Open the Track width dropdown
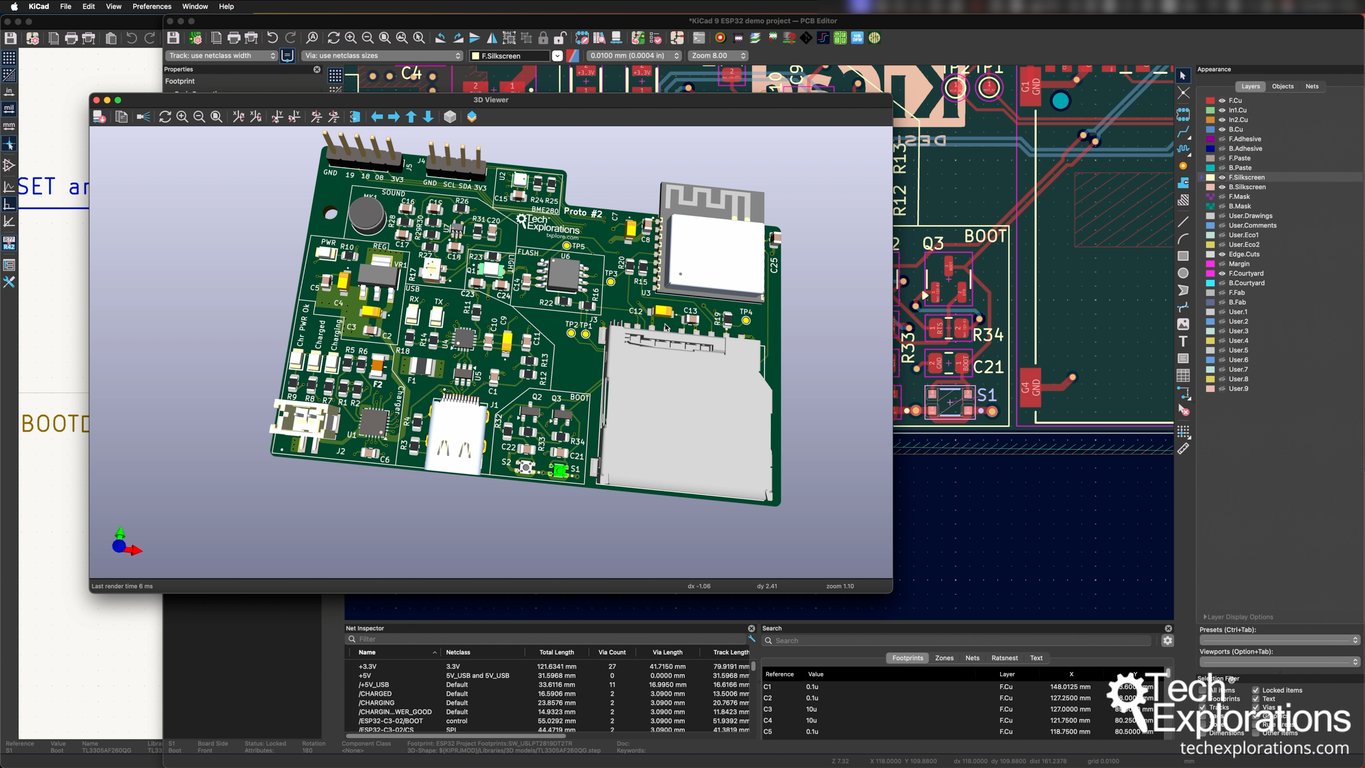This screenshot has height=768, width=1365. pyautogui.click(x=221, y=56)
